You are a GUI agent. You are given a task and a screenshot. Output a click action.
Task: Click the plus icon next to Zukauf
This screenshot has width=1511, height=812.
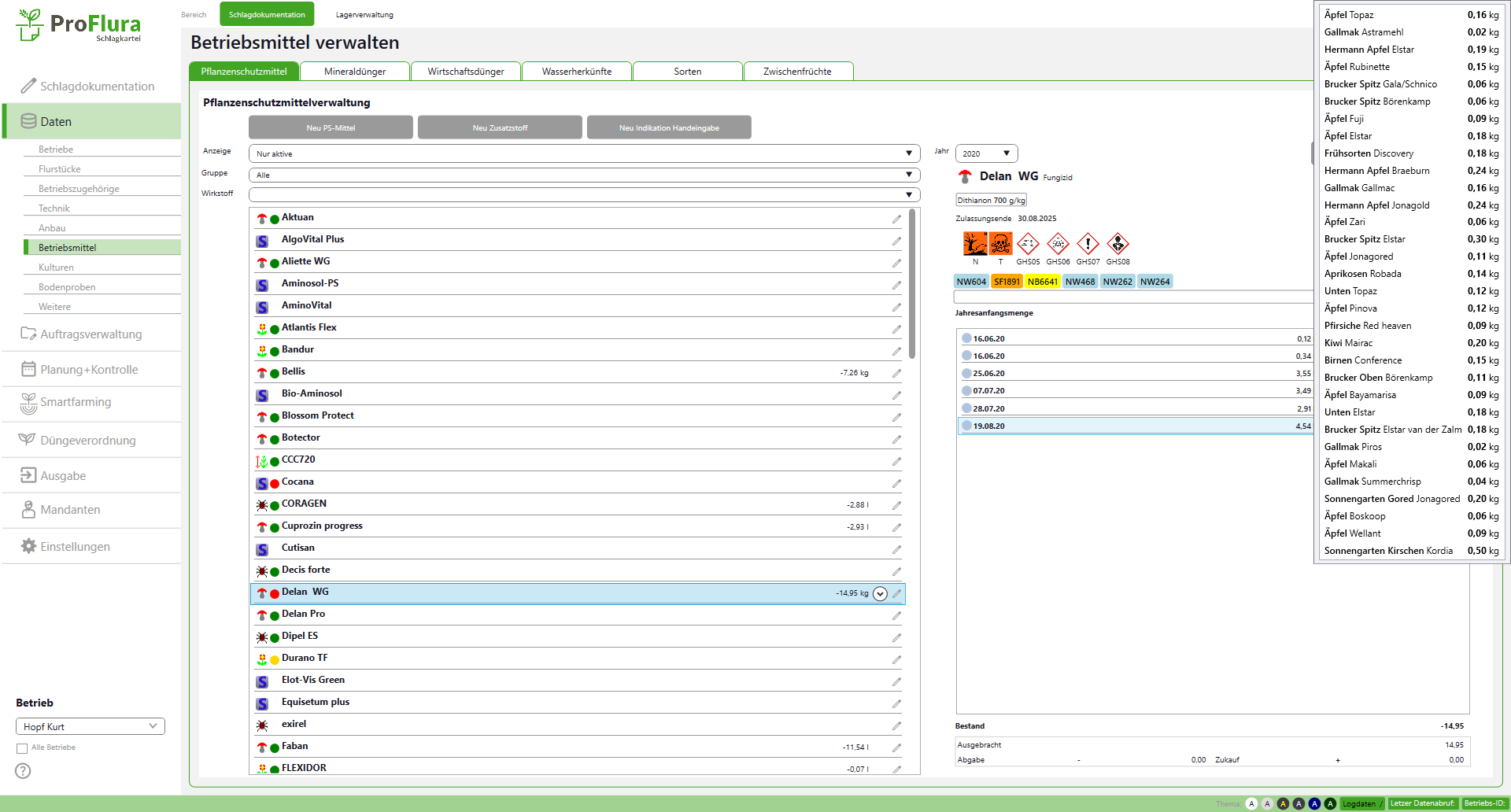coord(1337,760)
